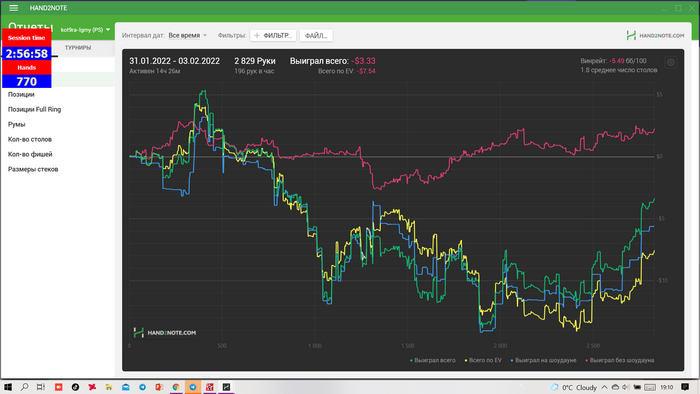Screen dimensions: 700x394
Task: Expand hidden system tray icons chevron
Action: (x=604, y=387)
